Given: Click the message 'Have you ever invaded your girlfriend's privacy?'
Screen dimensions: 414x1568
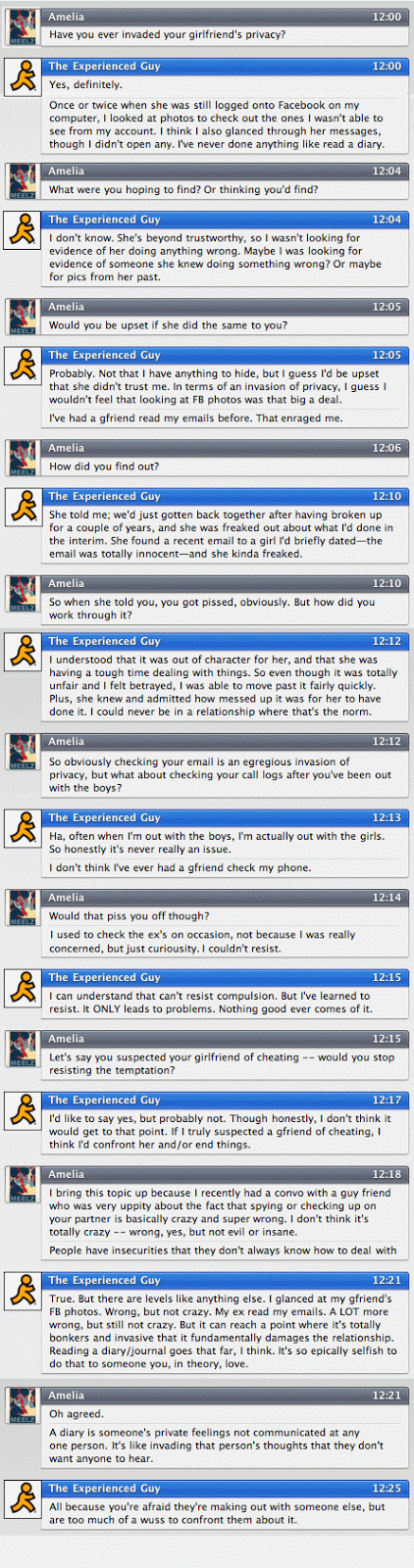Looking at the screenshot, I should [168, 34].
